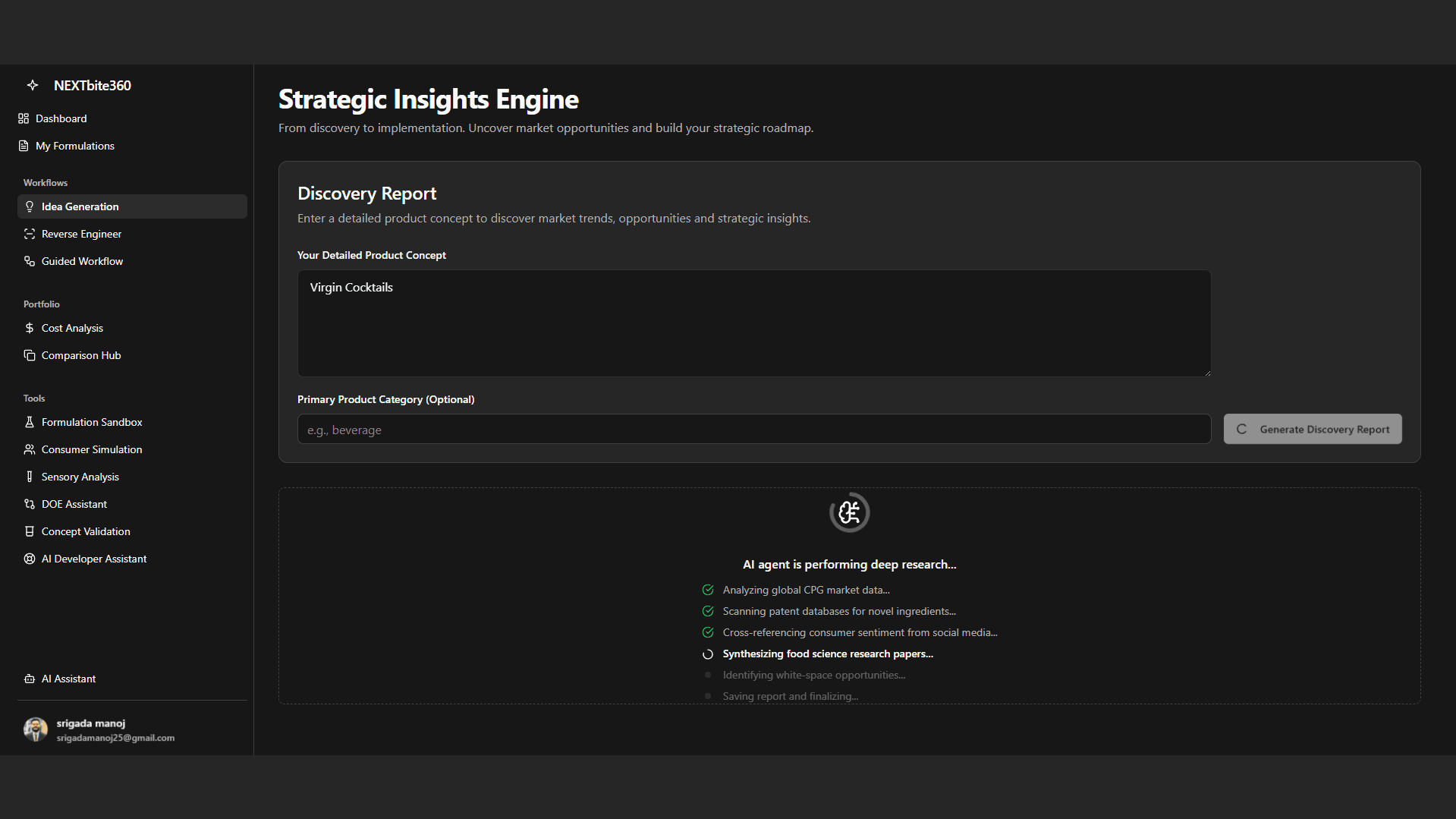Screen dimensions: 1456x819
Task: Focus the Primary Product Category field
Action: coord(753,430)
